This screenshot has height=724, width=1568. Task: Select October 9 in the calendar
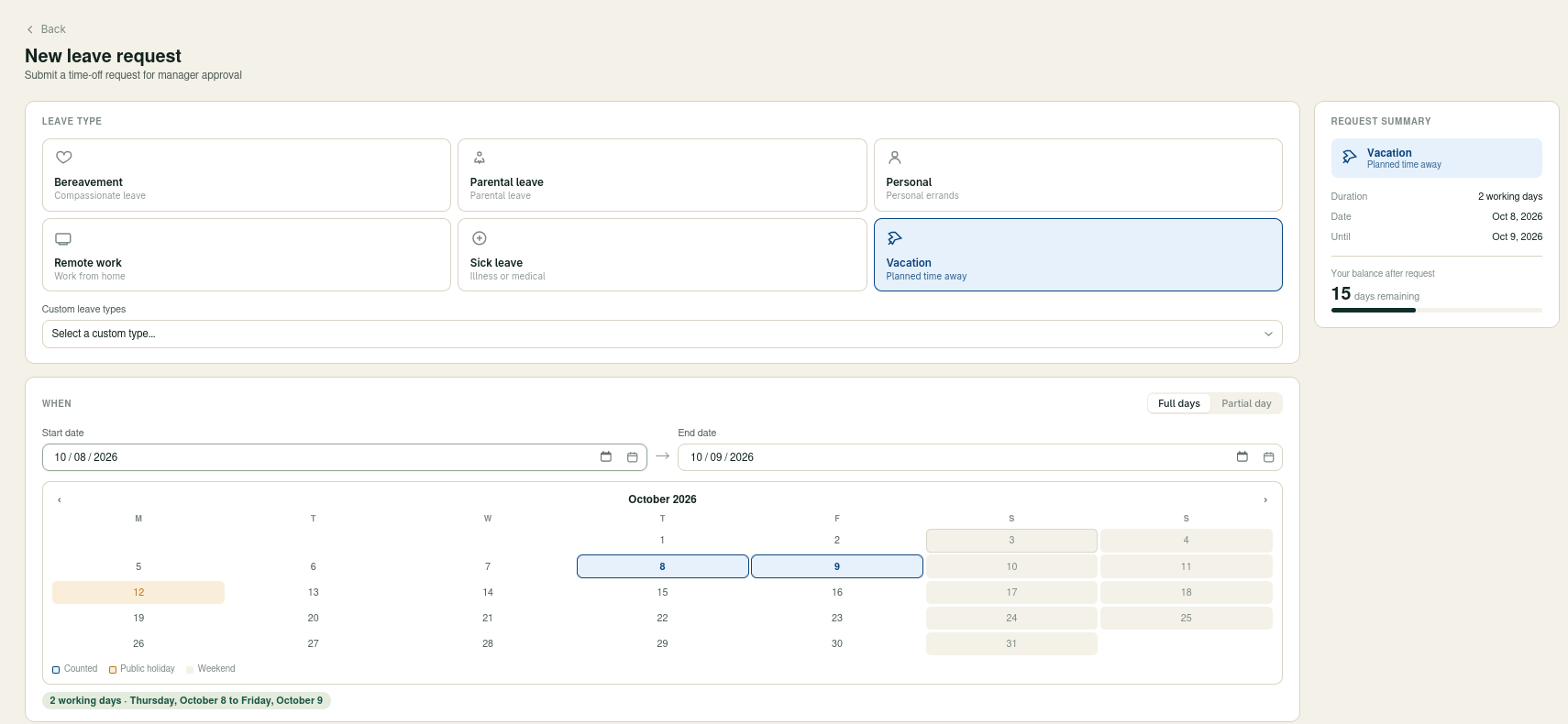pyautogui.click(x=837, y=566)
